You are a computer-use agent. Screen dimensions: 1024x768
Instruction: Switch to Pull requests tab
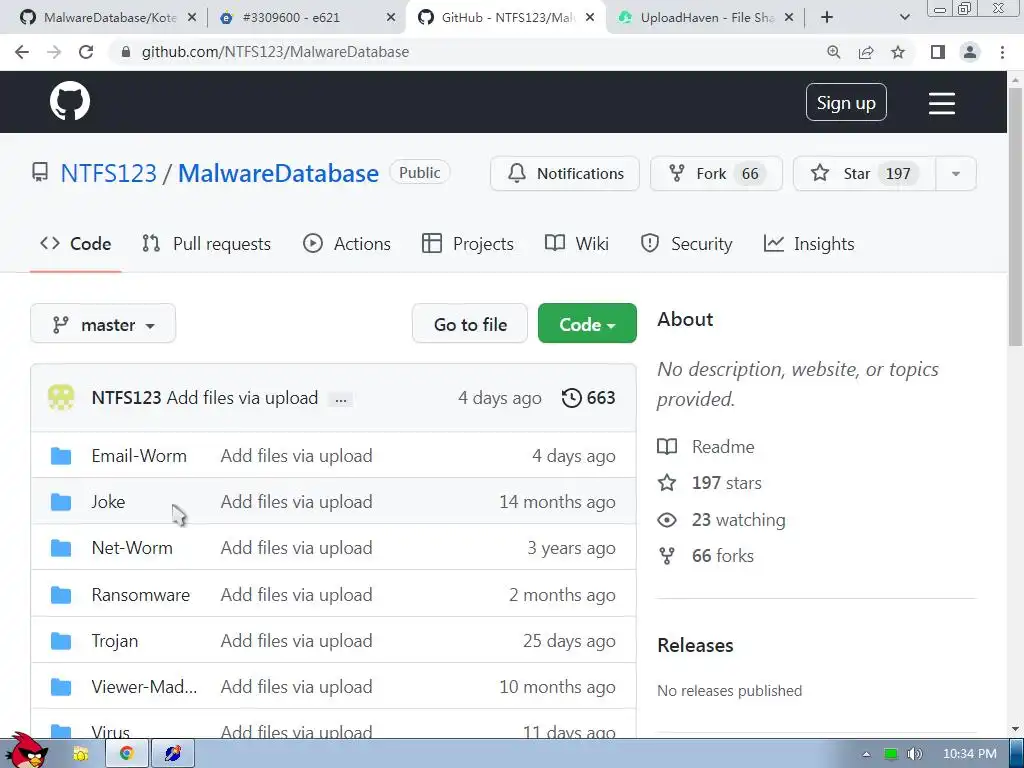coord(206,244)
